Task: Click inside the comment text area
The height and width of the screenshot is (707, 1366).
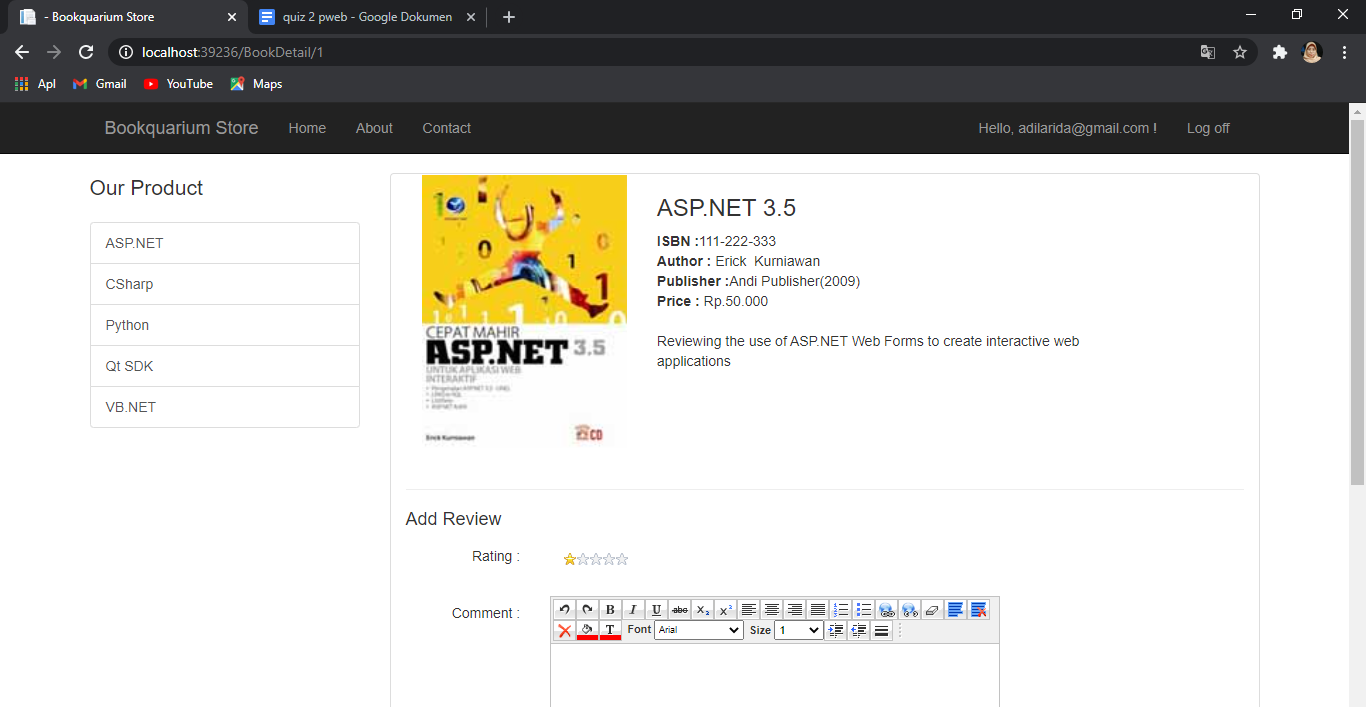Action: (x=775, y=675)
